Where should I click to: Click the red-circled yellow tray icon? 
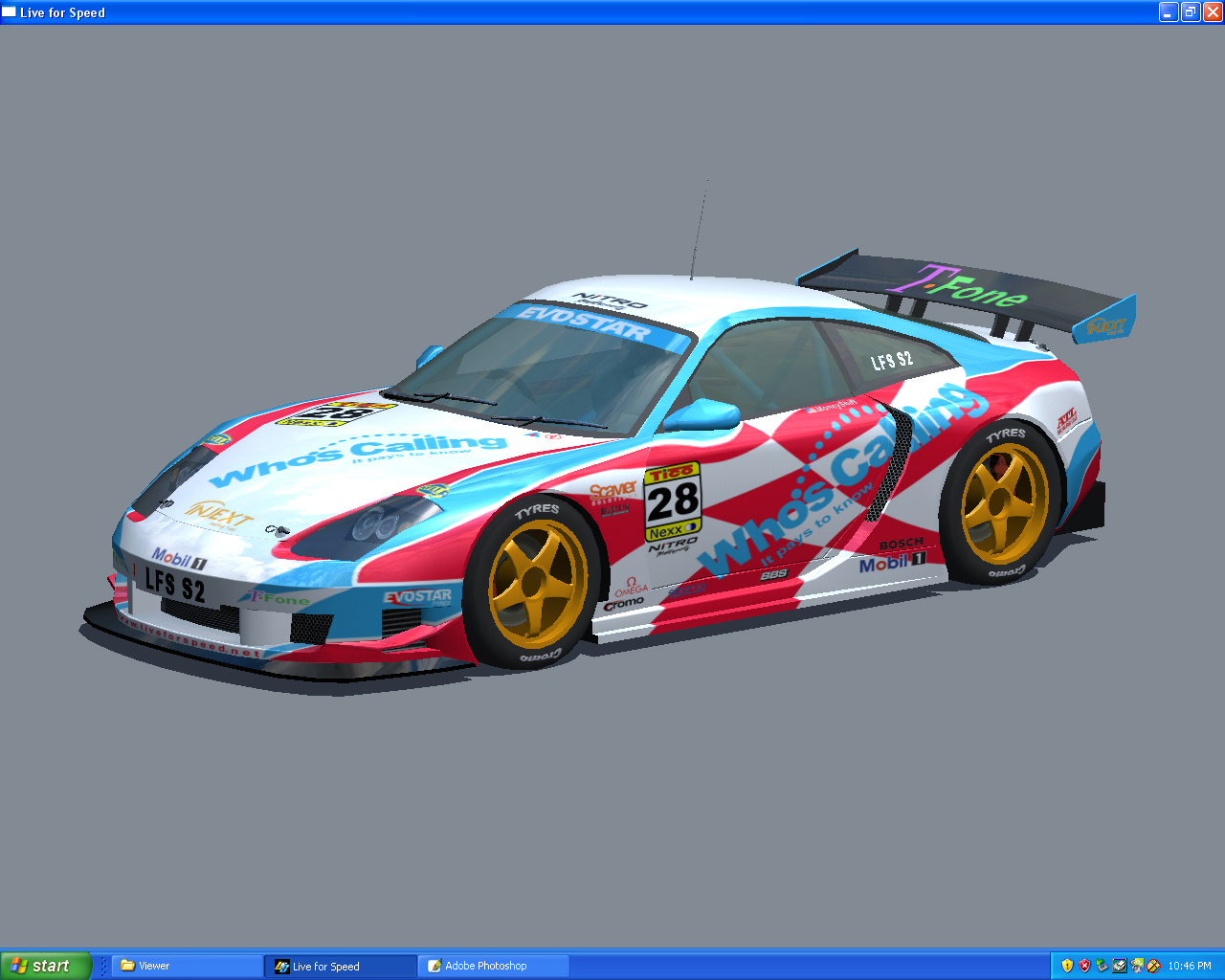(1153, 966)
